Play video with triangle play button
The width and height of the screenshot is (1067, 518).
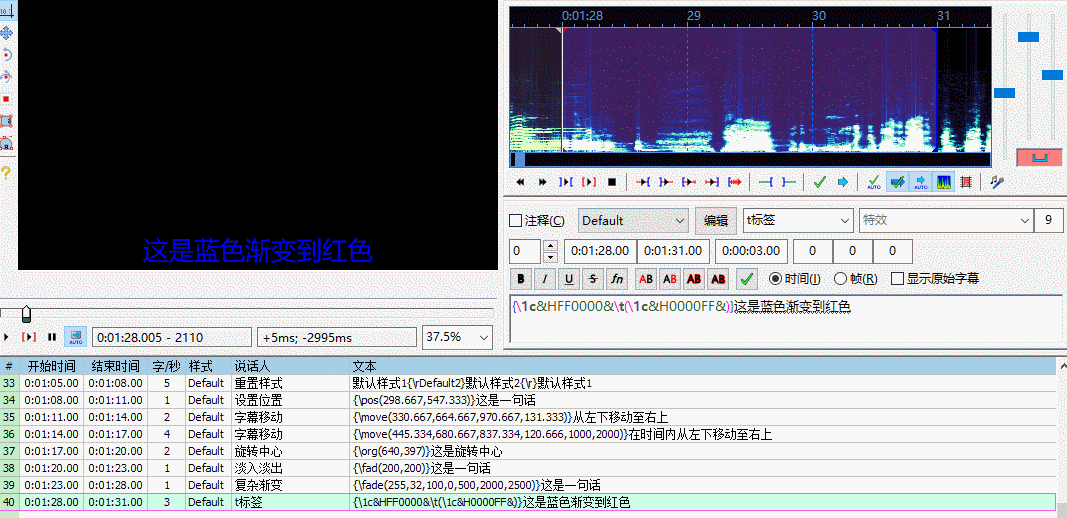pyautogui.click(x=6, y=337)
